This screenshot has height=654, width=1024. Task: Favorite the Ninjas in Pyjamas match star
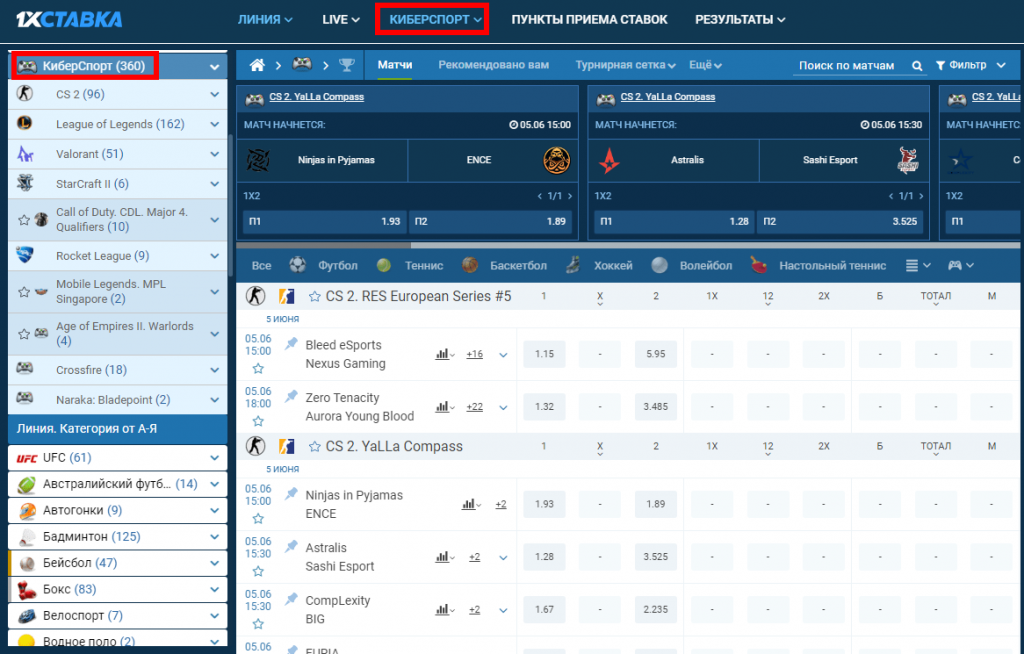pyautogui.click(x=258, y=519)
